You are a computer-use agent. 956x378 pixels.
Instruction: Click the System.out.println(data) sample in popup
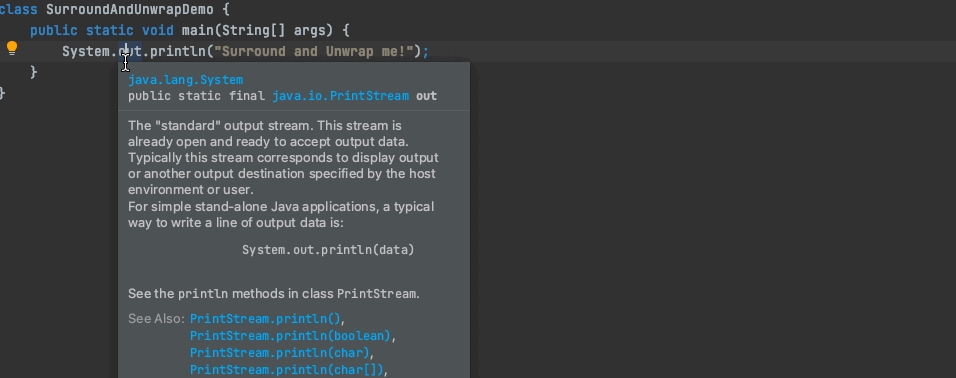(x=328, y=249)
